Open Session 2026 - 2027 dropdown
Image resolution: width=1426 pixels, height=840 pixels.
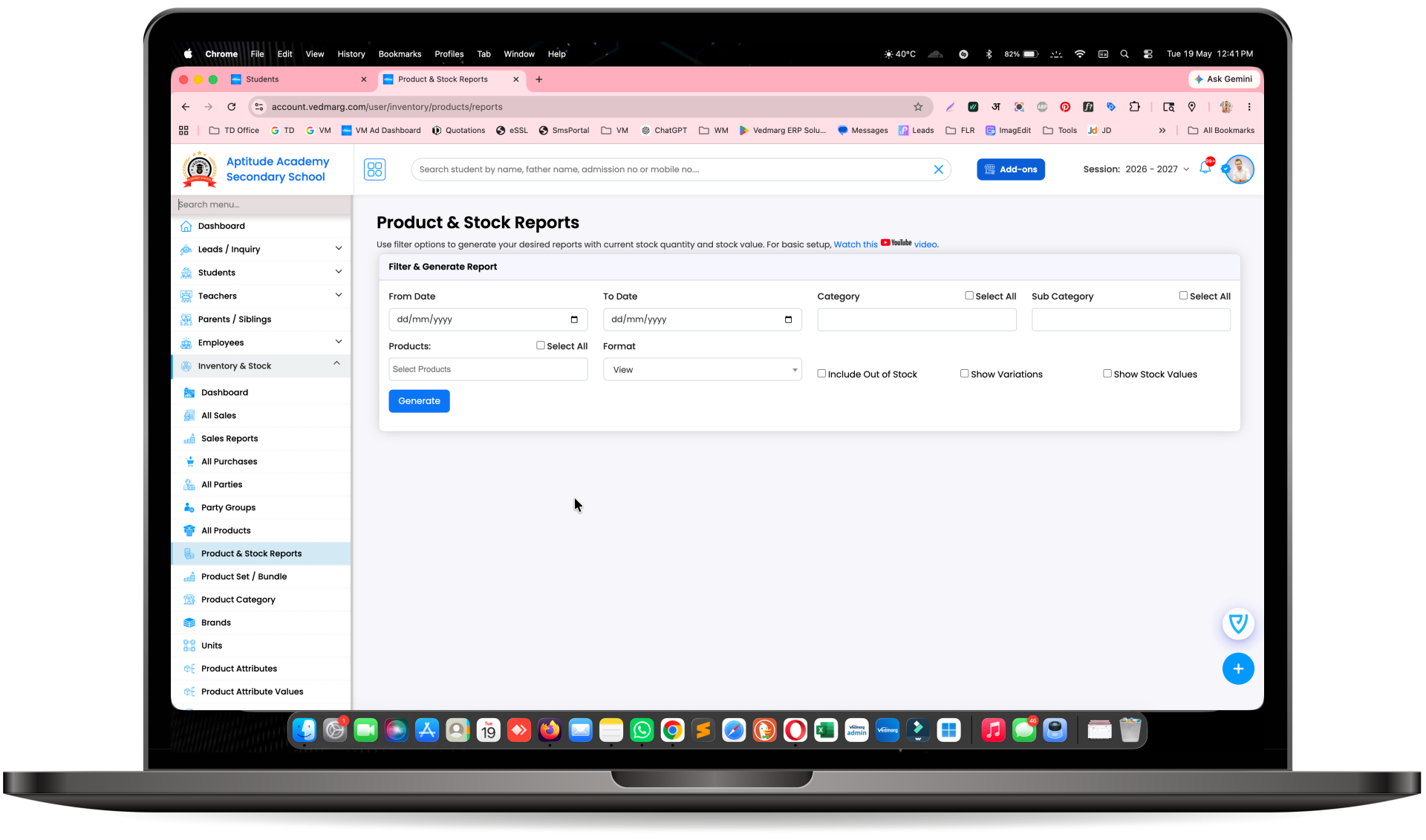[1136, 169]
